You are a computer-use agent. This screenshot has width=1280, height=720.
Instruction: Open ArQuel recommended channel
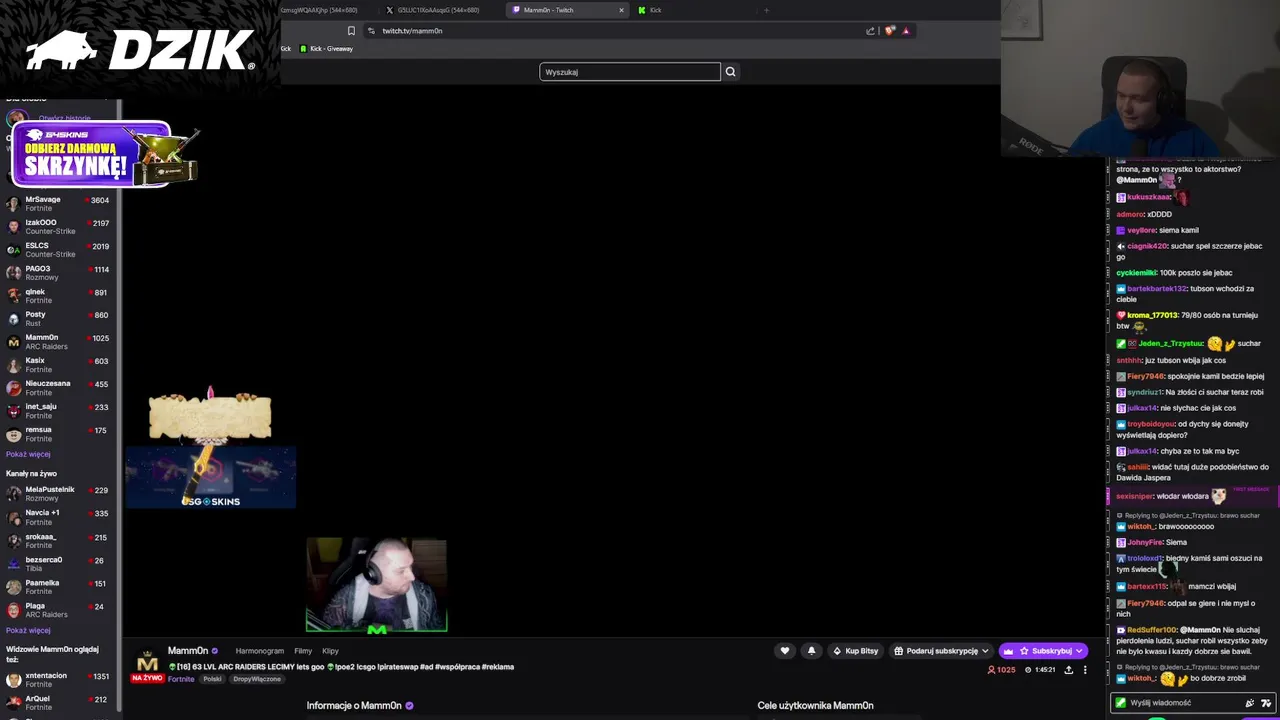[59, 703]
